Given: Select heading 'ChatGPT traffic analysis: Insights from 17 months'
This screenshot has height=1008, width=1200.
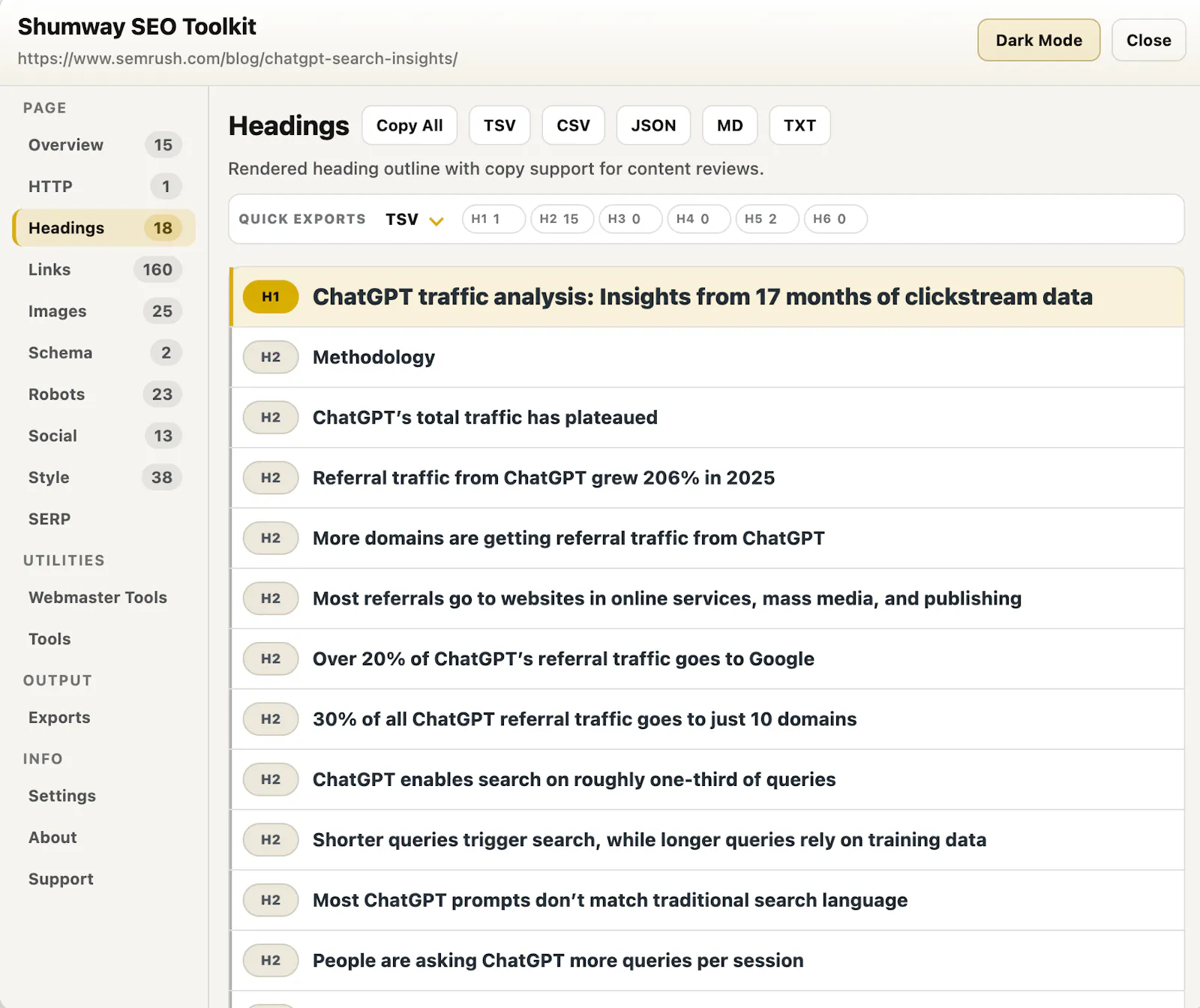Looking at the screenshot, I should pos(702,297).
